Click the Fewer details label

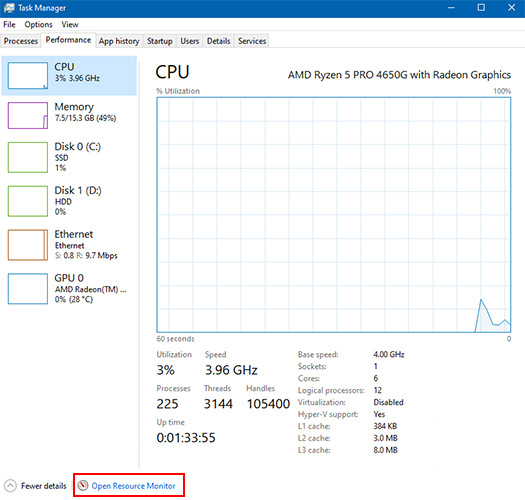tap(44, 486)
